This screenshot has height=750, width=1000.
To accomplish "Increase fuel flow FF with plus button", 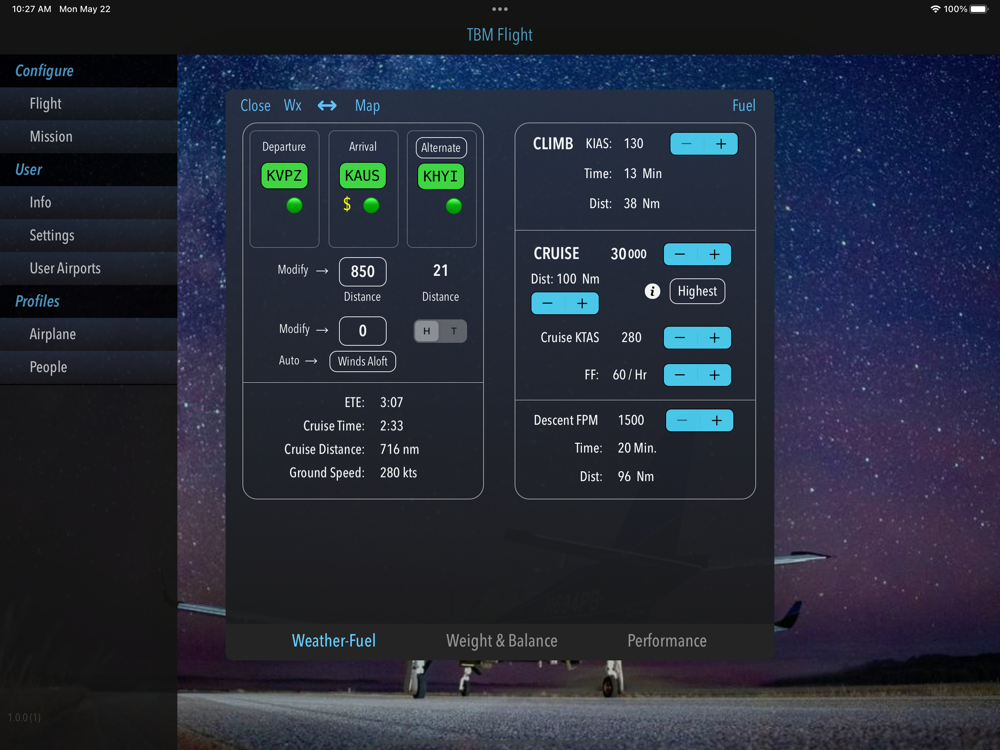I will click(714, 375).
